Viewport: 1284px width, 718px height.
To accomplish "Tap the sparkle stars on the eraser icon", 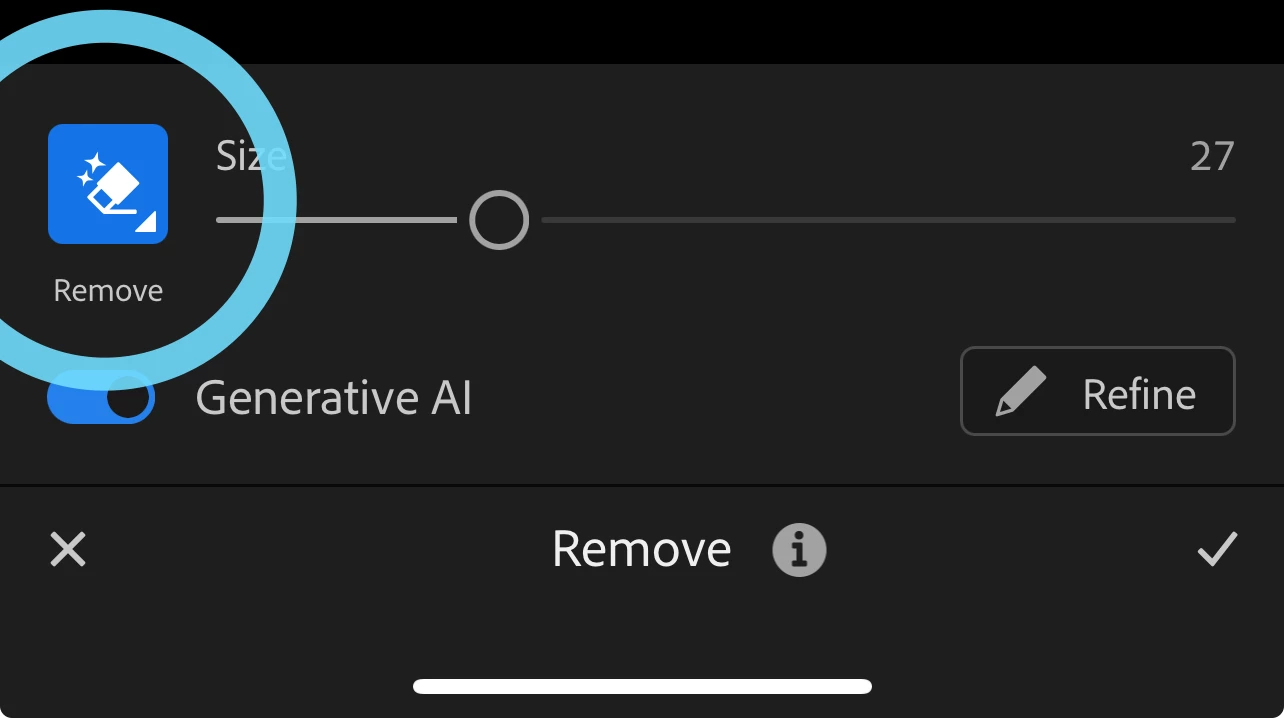I will tap(90, 168).
